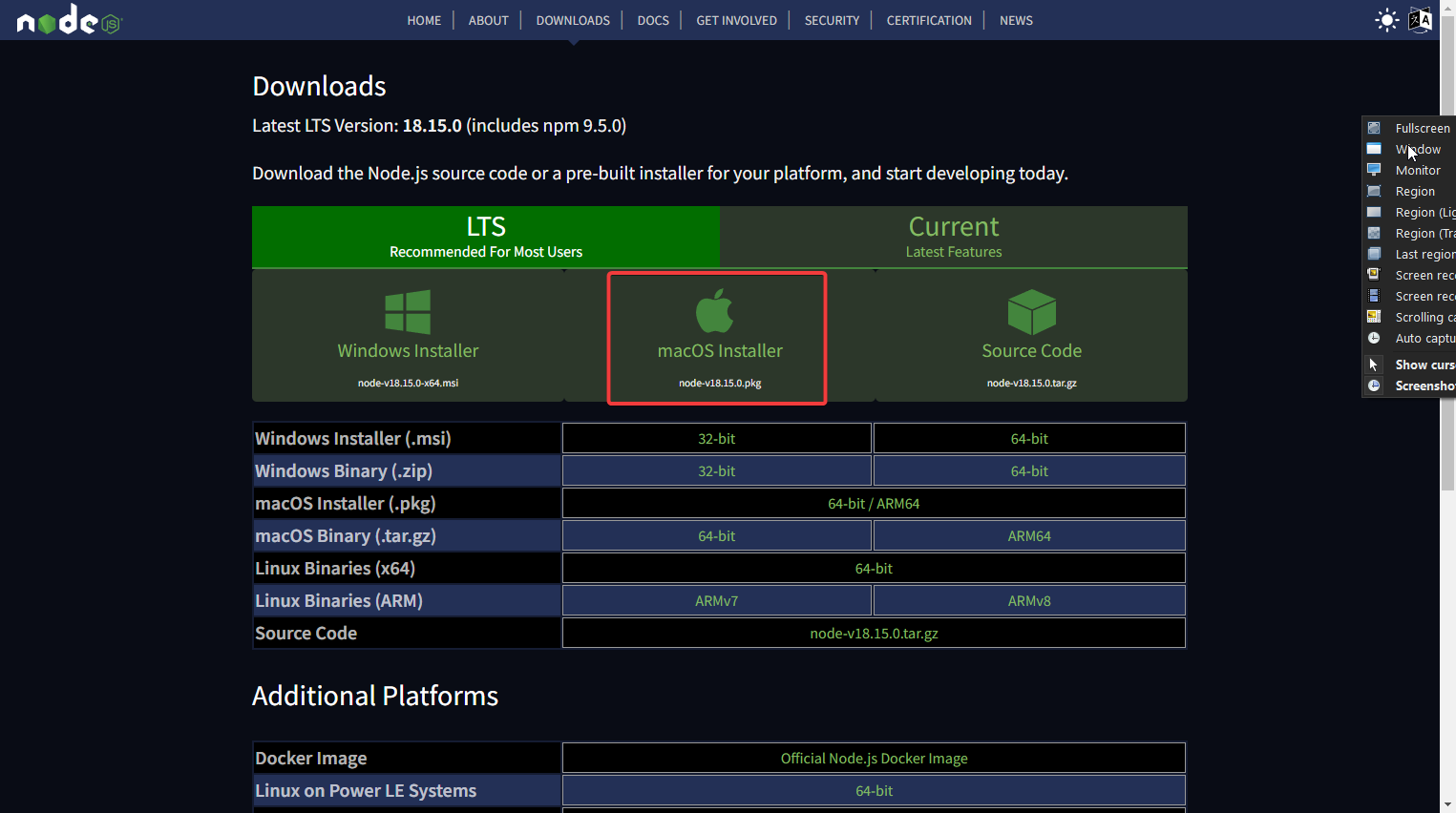This screenshot has height=813, width=1456.
Task: Click the Windows Installer (.msi) row label
Action: pos(352,438)
